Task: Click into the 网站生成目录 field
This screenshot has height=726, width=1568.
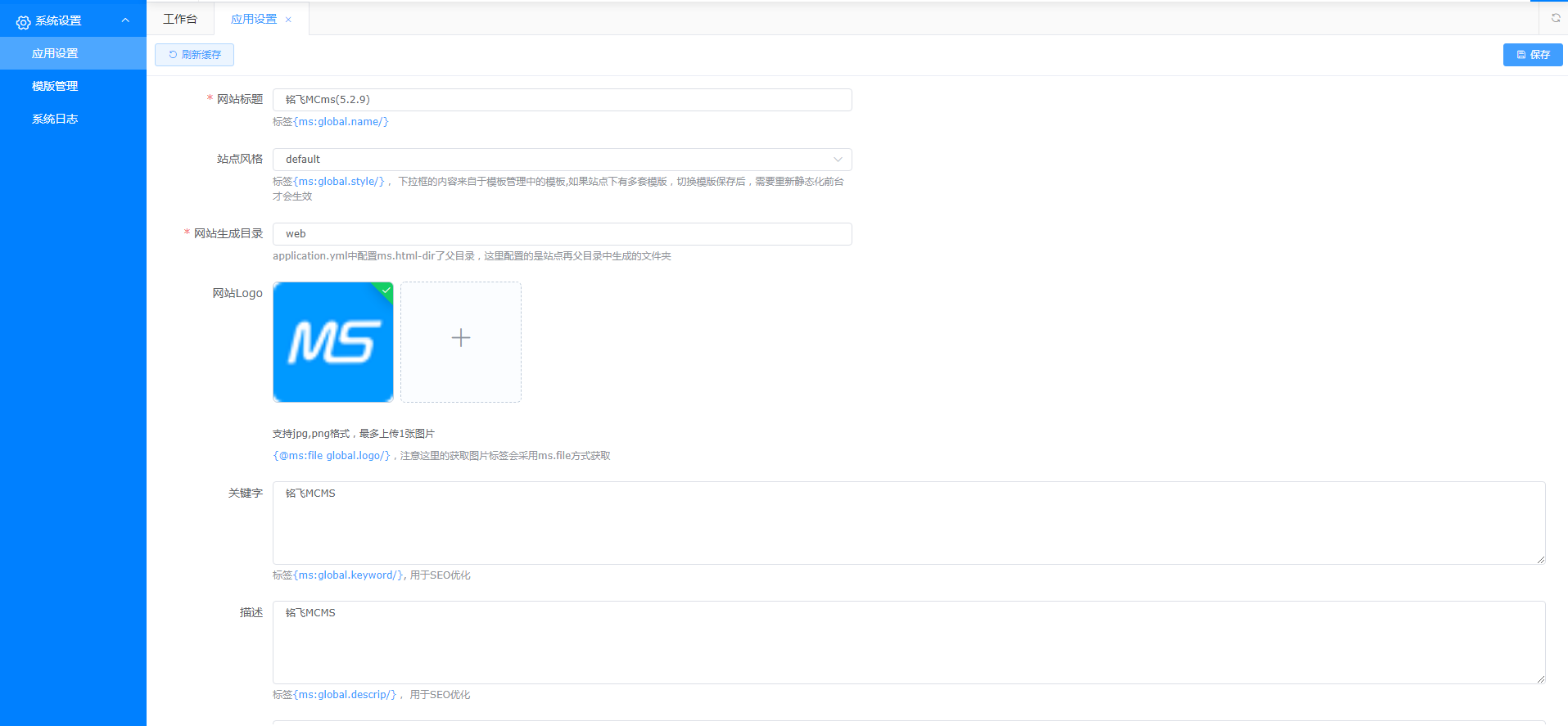Action: [x=562, y=234]
